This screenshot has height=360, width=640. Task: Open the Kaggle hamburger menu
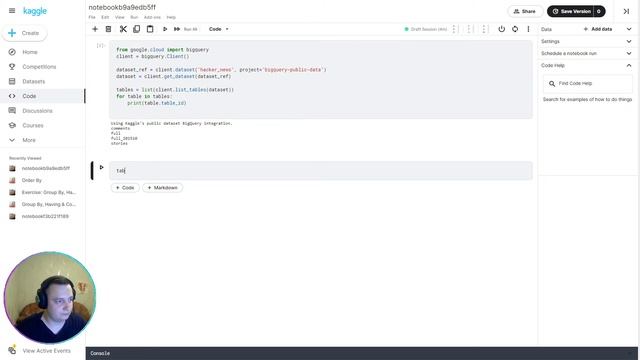(x=12, y=11)
